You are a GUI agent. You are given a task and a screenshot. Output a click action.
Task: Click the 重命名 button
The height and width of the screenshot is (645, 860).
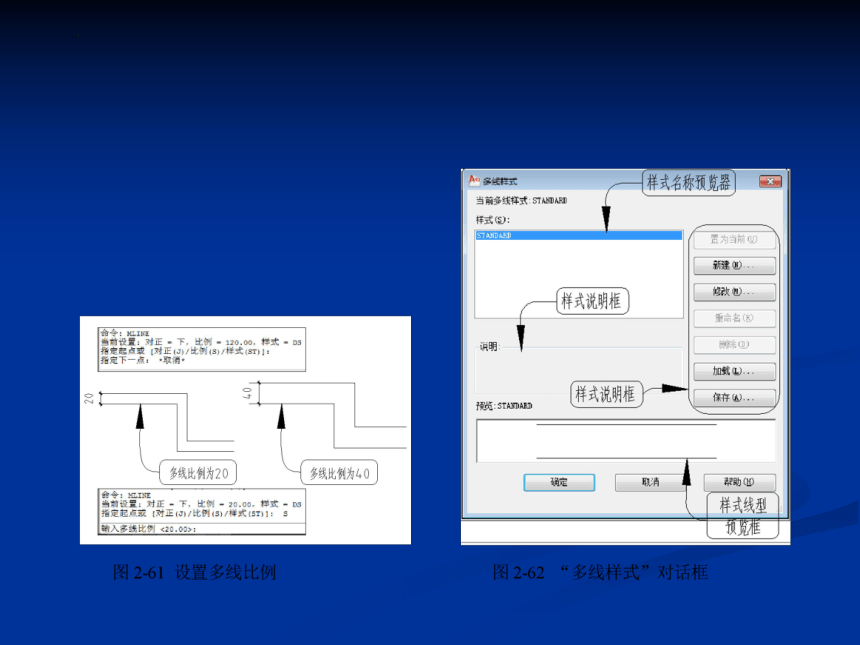coord(734,318)
